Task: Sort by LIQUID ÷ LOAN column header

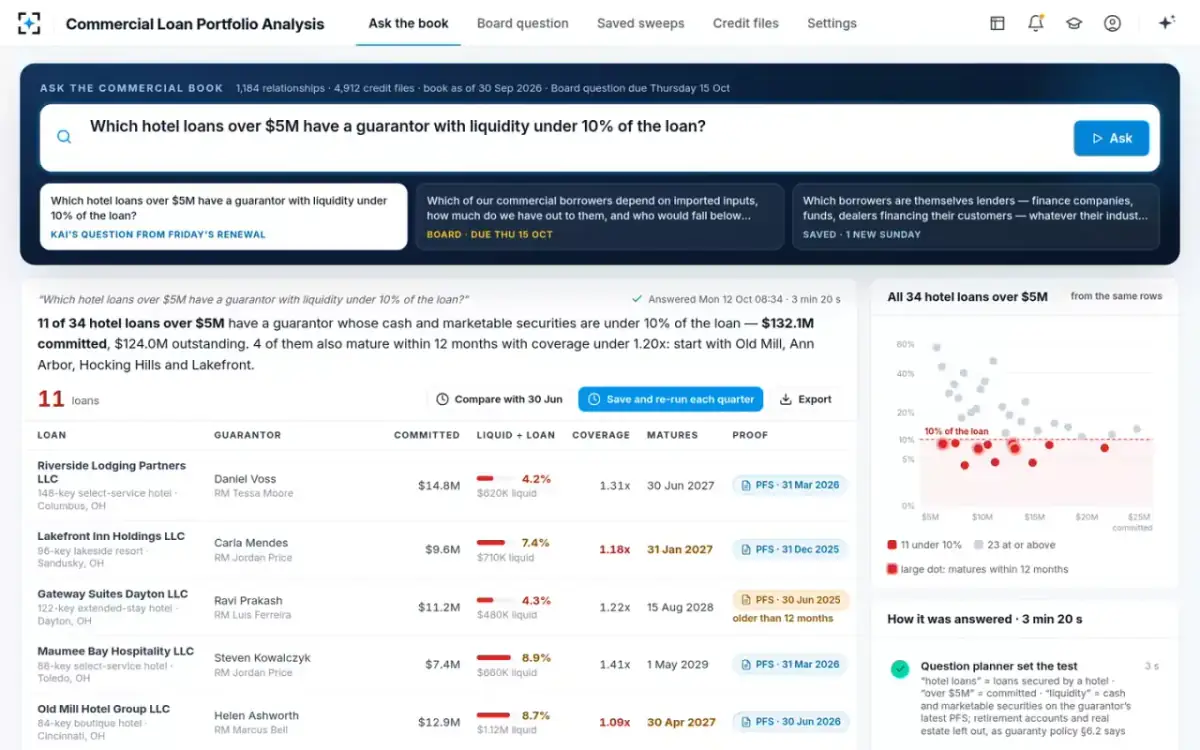Action: coord(516,435)
